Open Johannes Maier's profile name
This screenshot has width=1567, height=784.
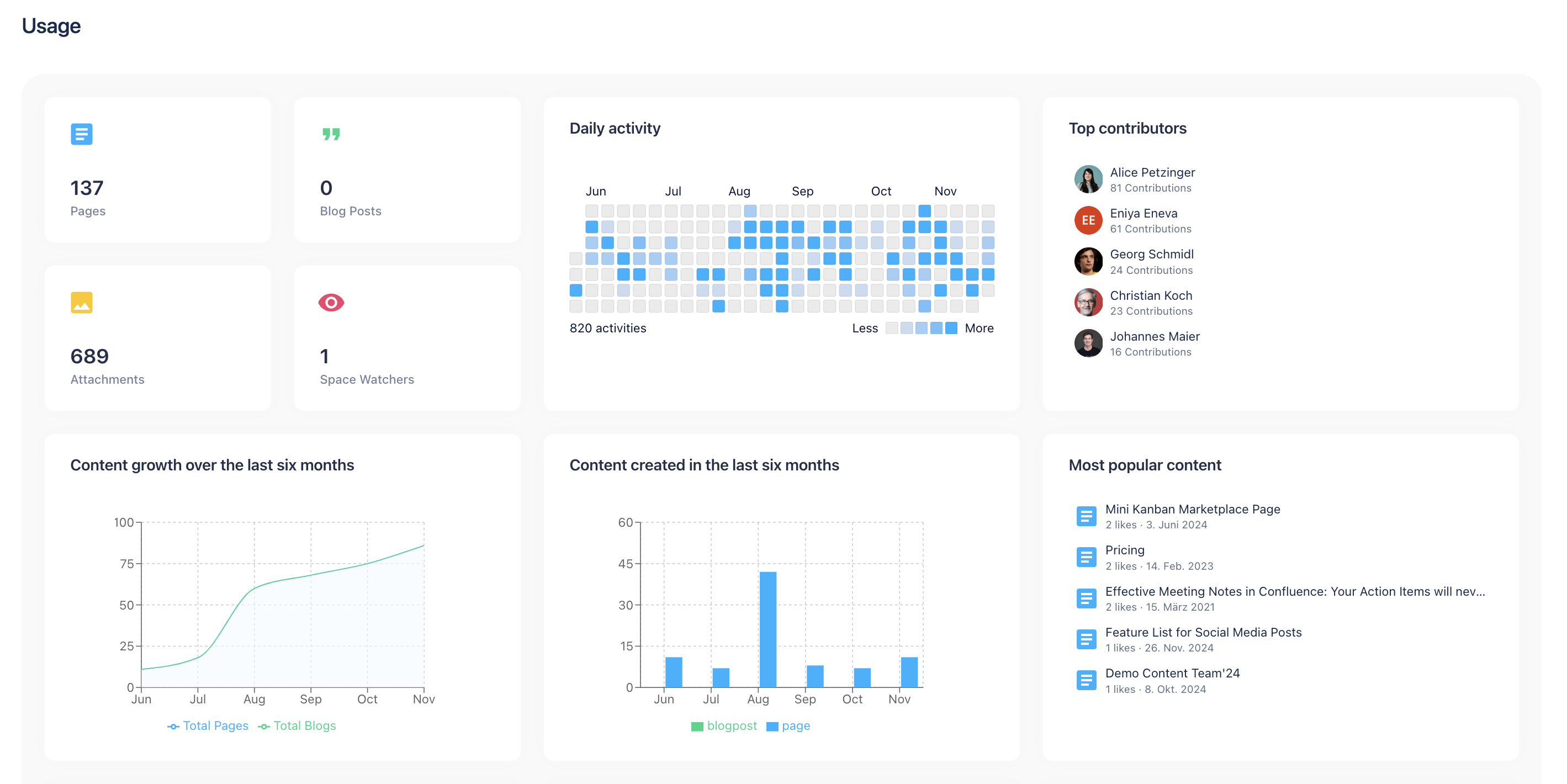click(1155, 336)
